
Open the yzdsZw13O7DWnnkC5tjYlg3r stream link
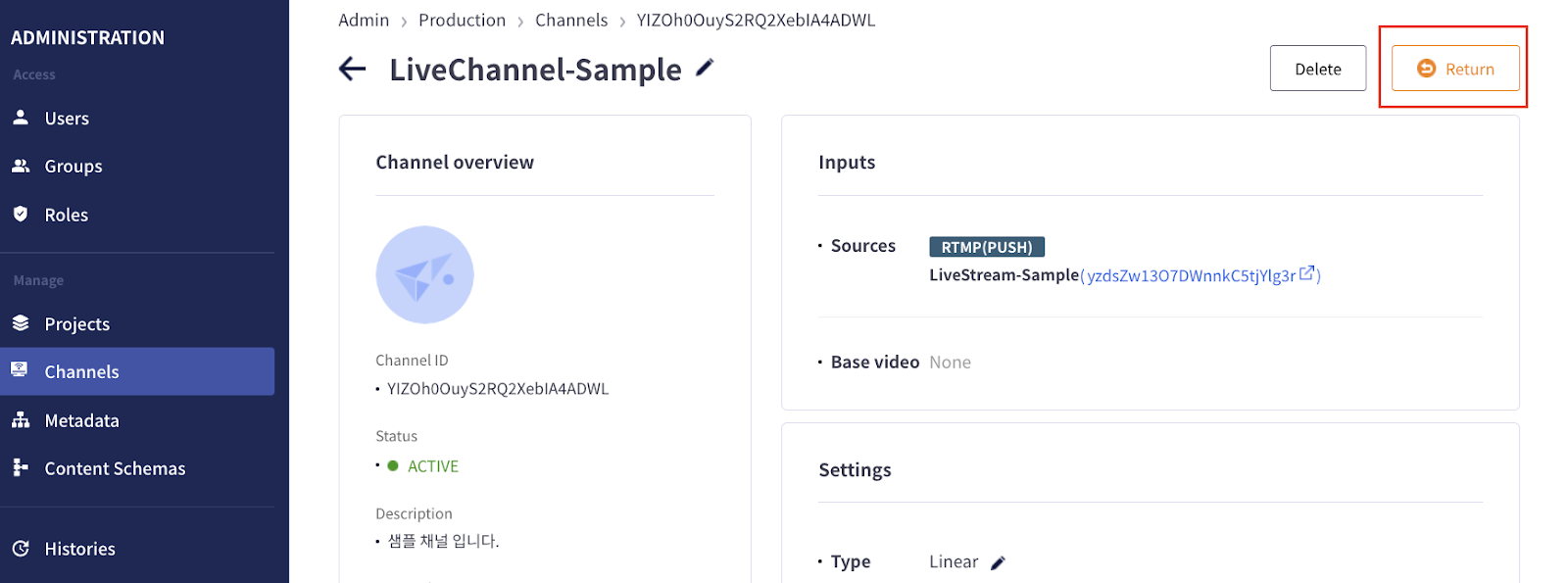click(x=1191, y=275)
